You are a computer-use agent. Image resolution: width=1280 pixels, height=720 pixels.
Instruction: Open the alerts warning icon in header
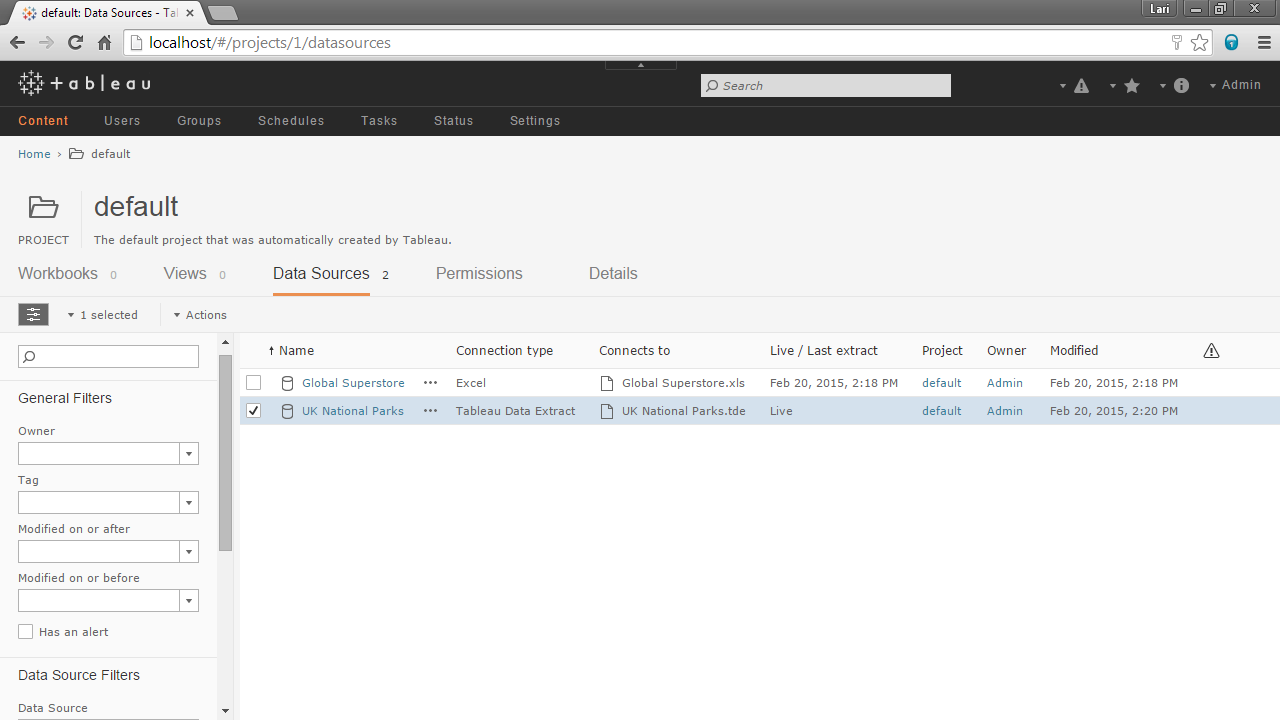pos(1081,86)
